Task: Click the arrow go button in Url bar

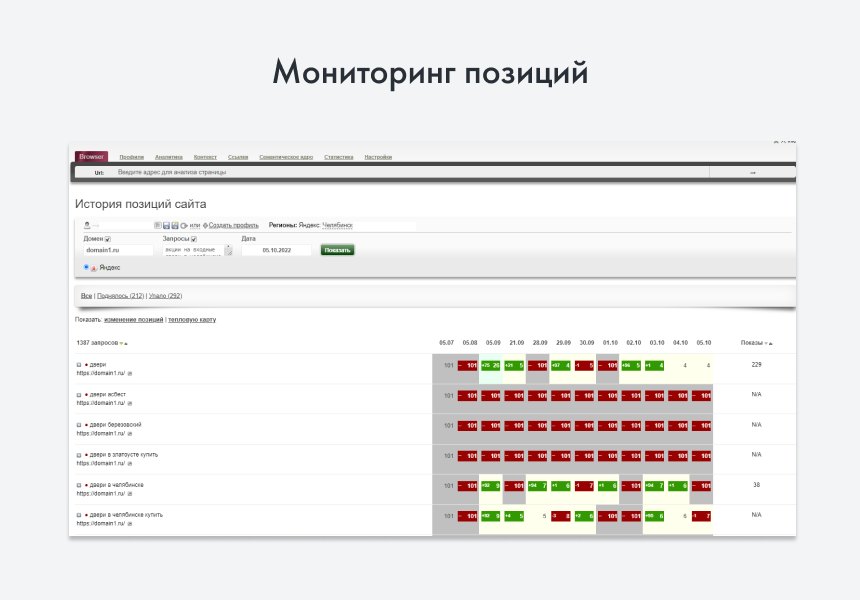Action: (752, 173)
